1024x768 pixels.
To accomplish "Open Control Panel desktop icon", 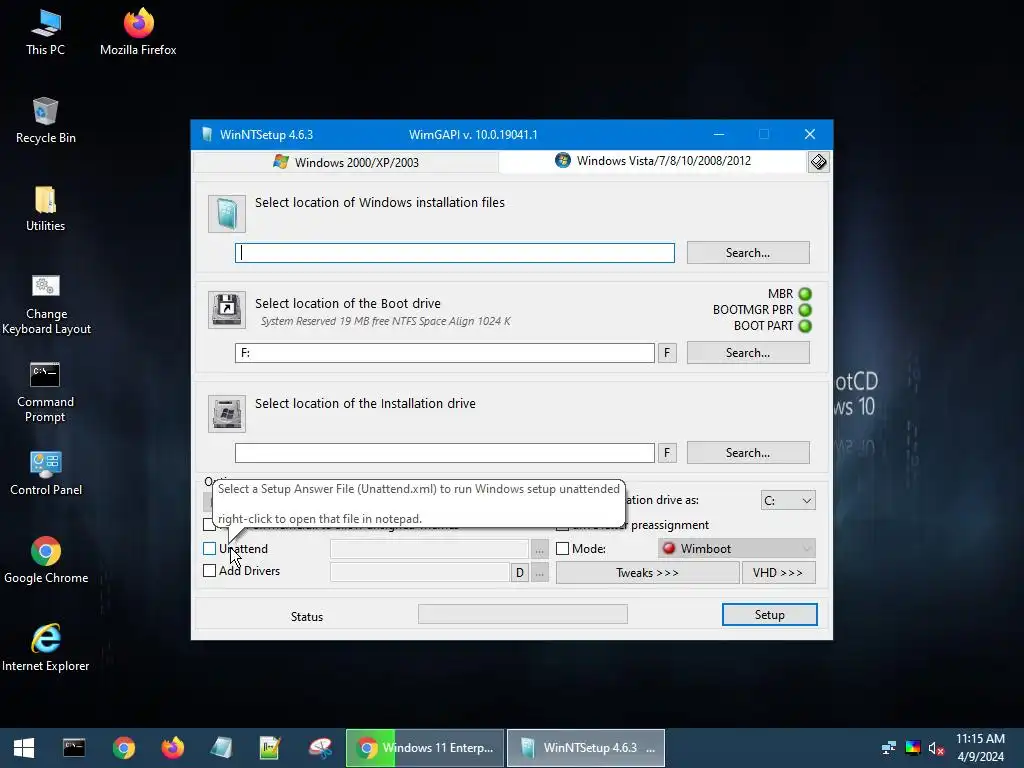I will point(46,473).
